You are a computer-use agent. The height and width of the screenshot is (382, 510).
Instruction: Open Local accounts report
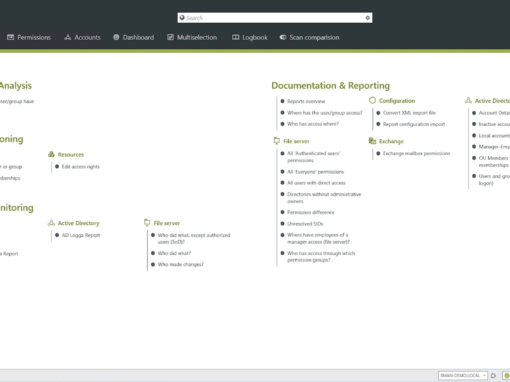pos(494,135)
